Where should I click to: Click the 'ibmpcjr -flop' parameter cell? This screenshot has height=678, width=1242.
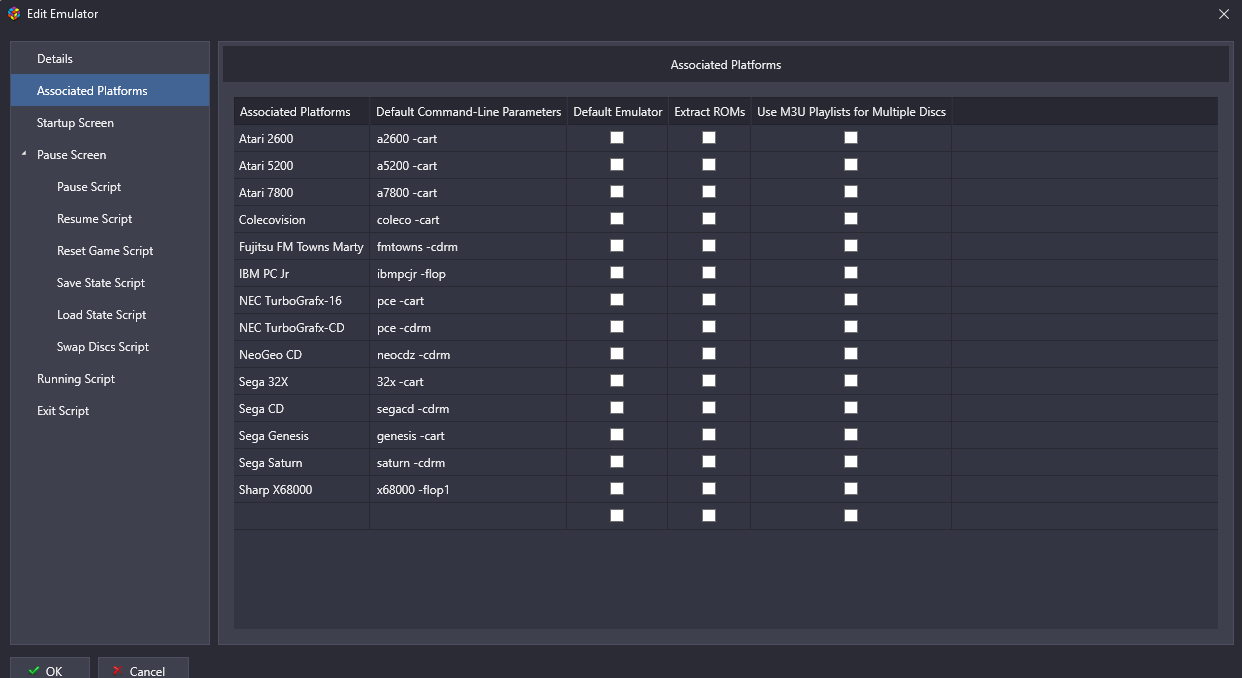tap(468, 274)
